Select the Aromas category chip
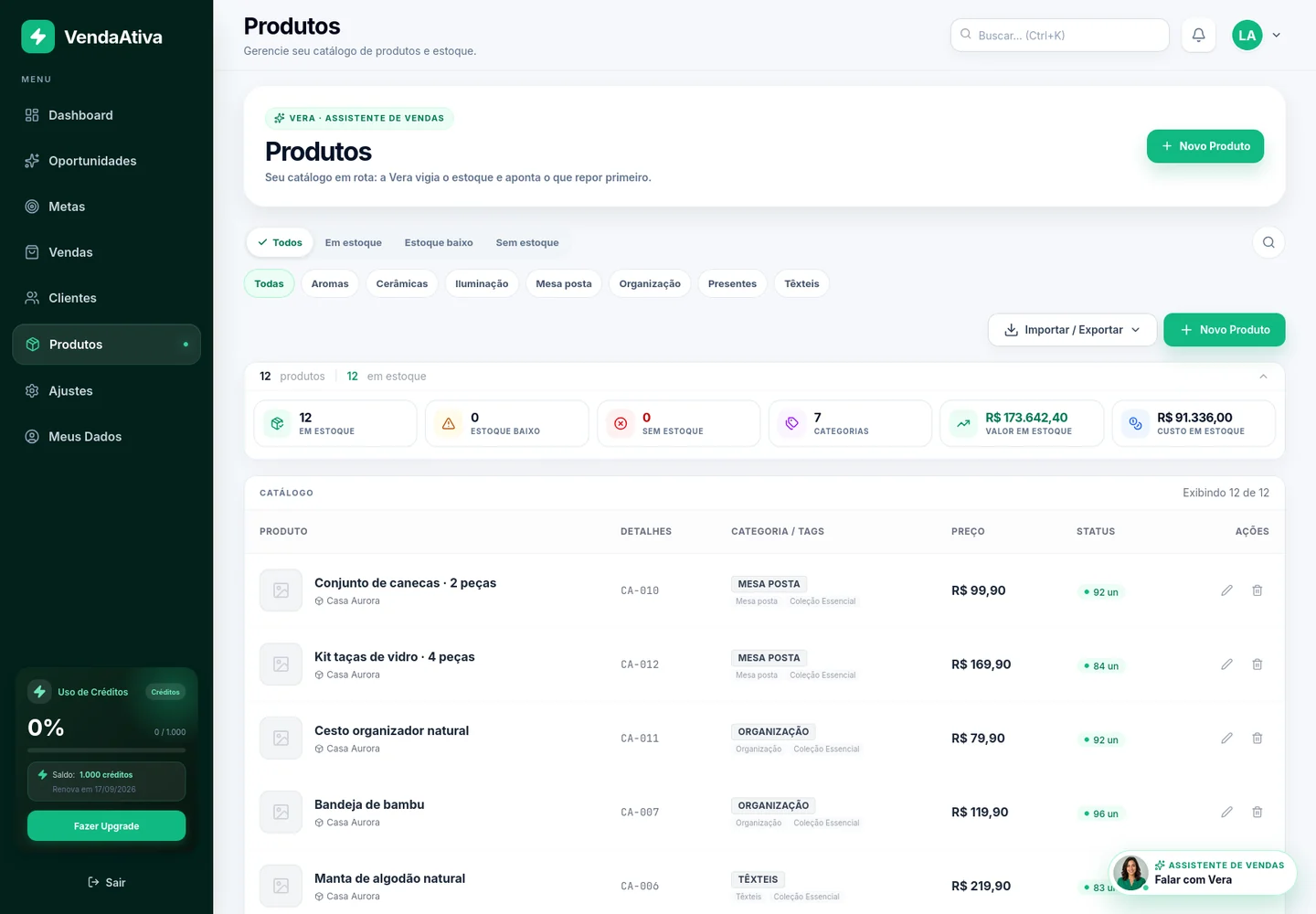 point(330,283)
